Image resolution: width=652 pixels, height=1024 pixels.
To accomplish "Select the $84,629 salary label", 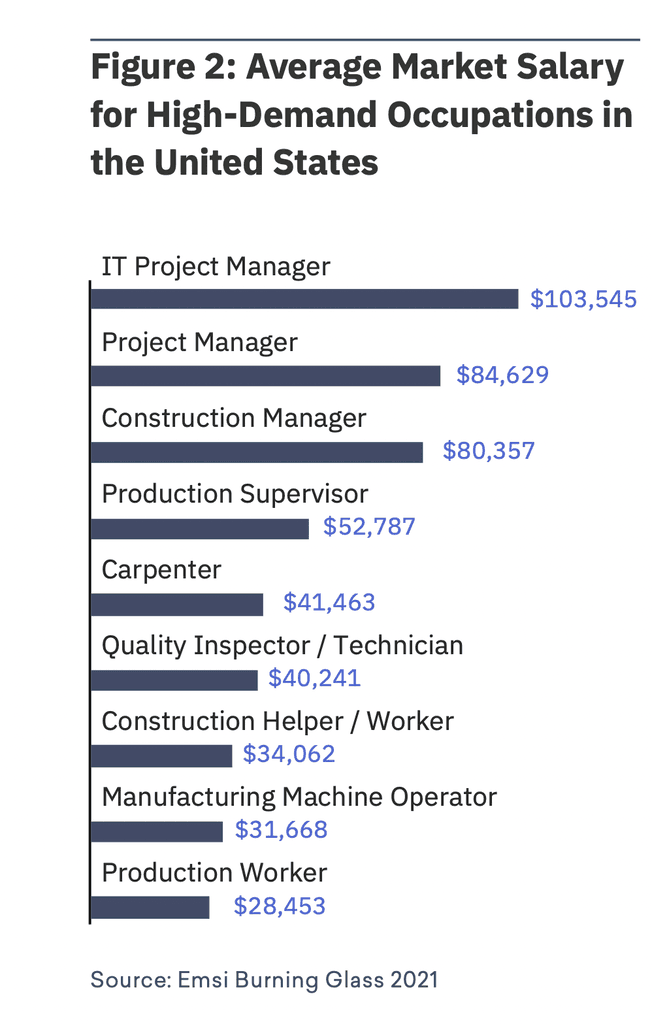I will 503,376.
